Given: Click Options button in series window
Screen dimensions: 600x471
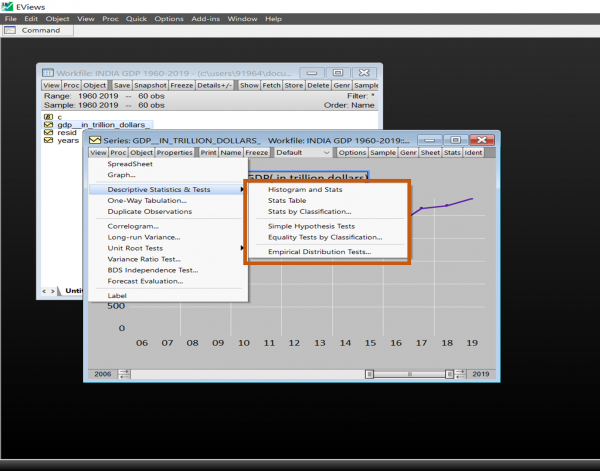Looking at the screenshot, I should coord(352,152).
